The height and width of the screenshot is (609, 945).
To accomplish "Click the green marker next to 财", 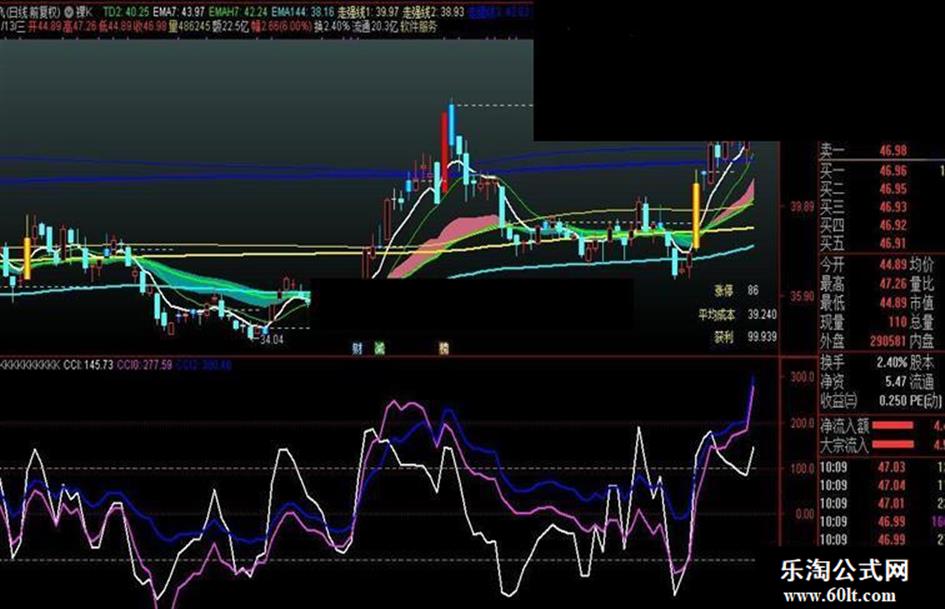I will 379,348.
